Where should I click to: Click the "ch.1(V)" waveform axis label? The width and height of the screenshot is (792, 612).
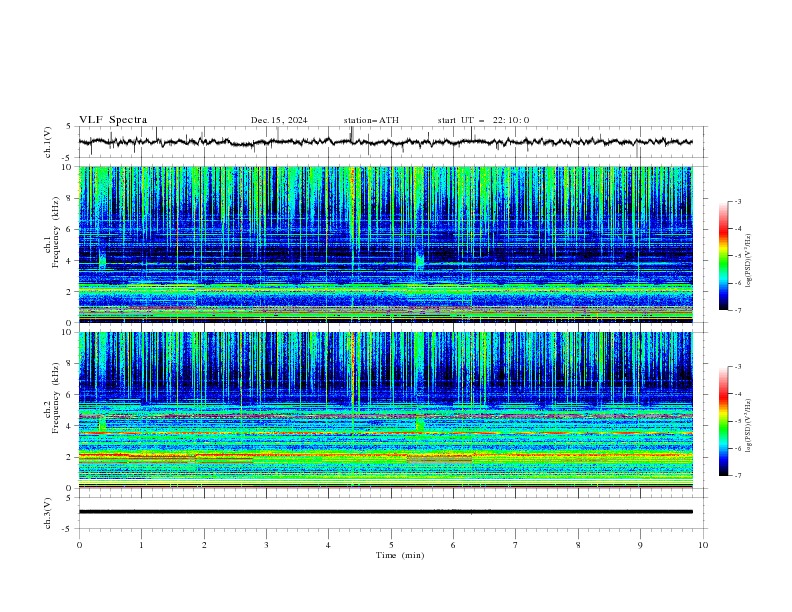coord(48,142)
